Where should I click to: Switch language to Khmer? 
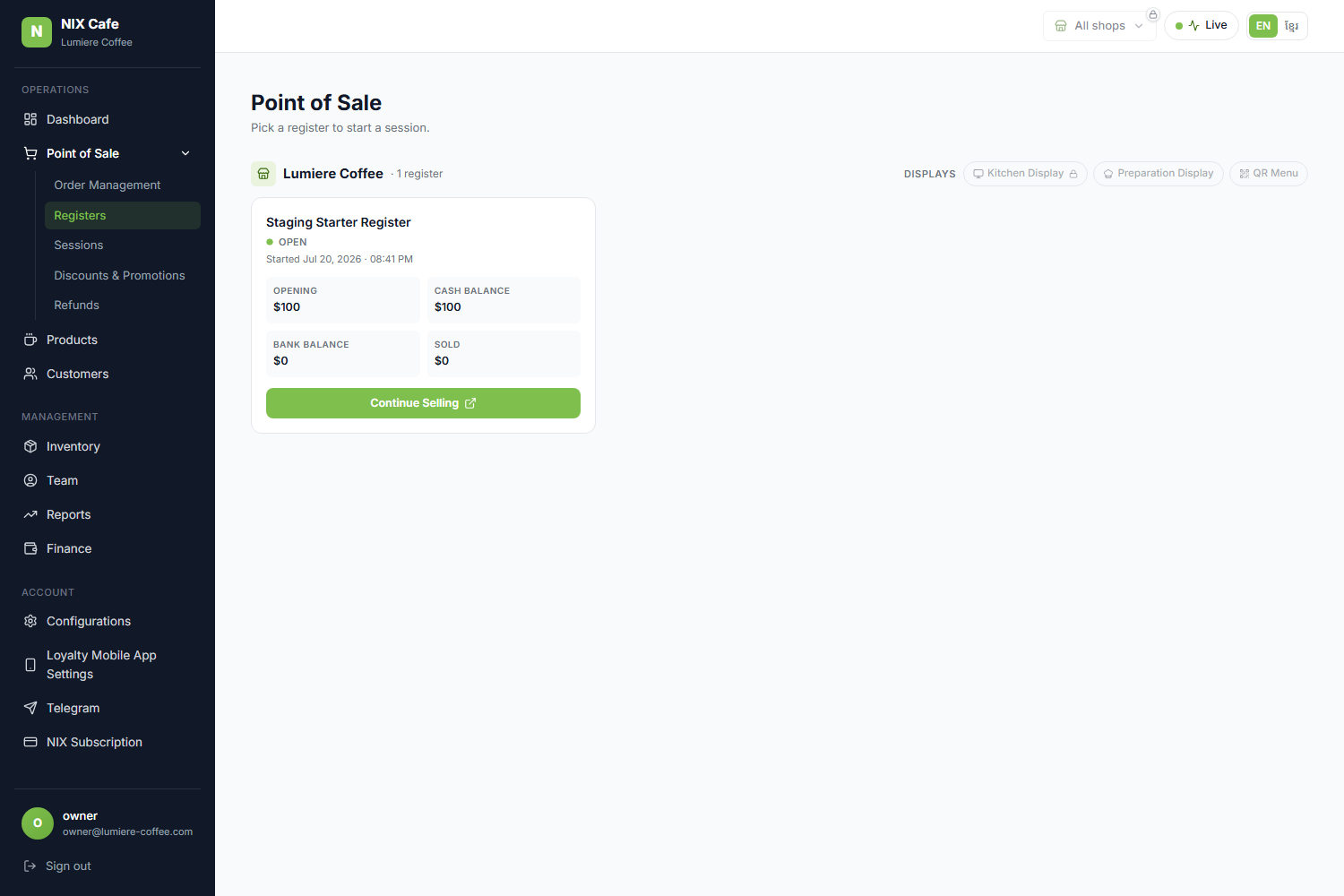[x=1291, y=26]
